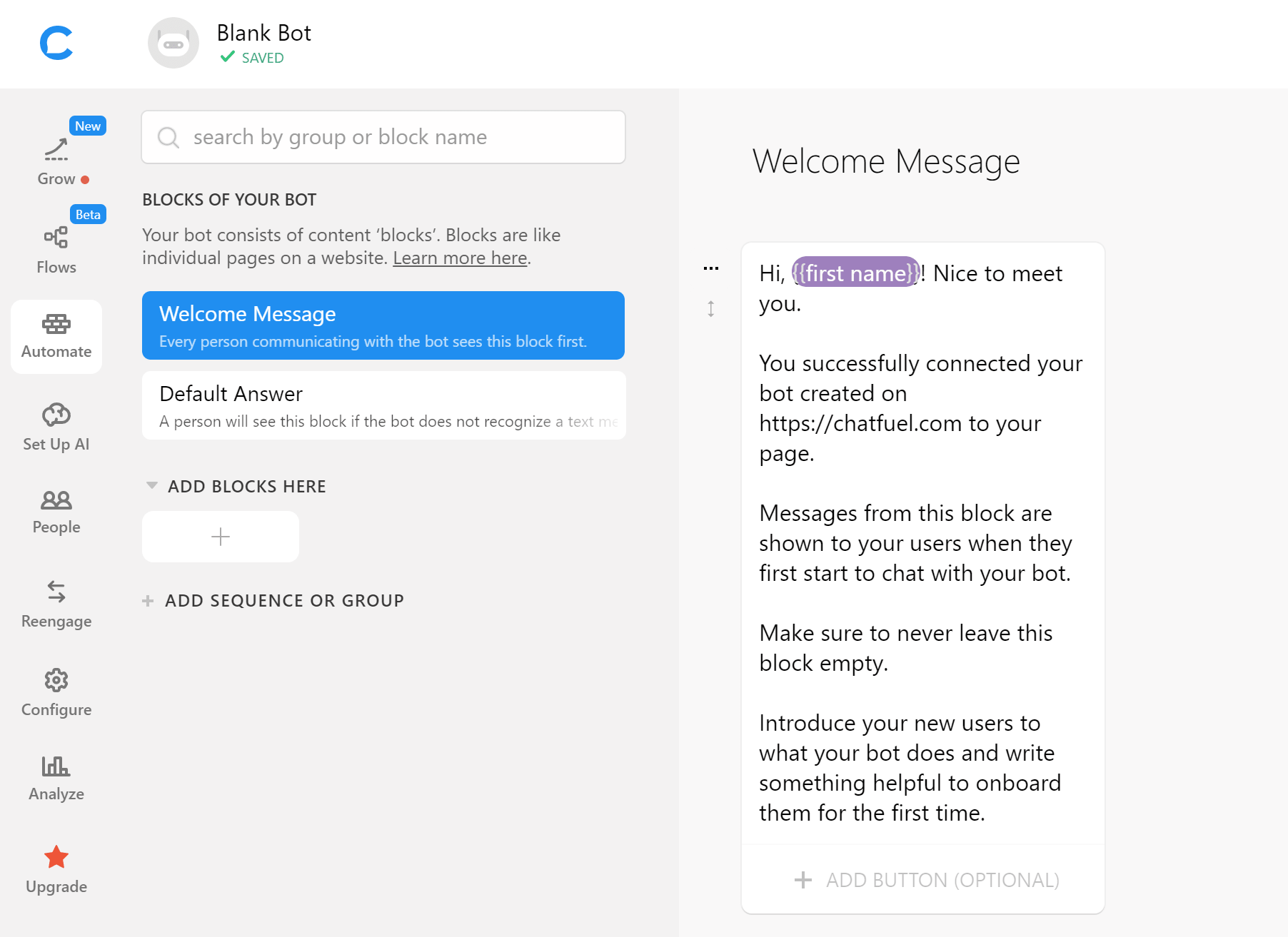
Task: Add a new block with plus button
Action: 221,537
